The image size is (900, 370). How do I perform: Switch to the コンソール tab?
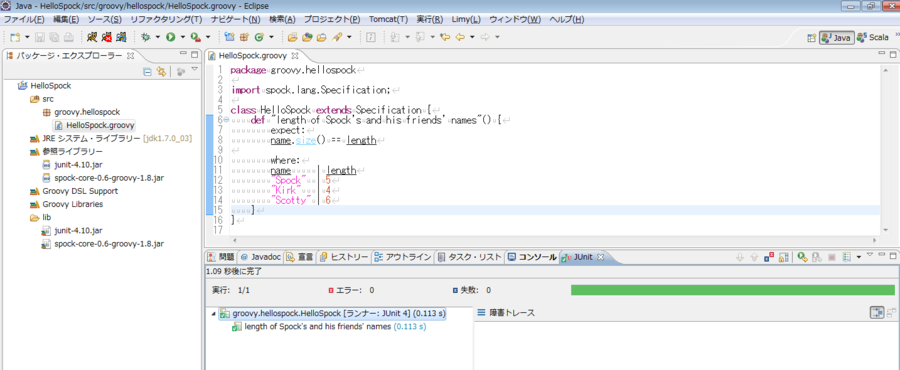533,257
